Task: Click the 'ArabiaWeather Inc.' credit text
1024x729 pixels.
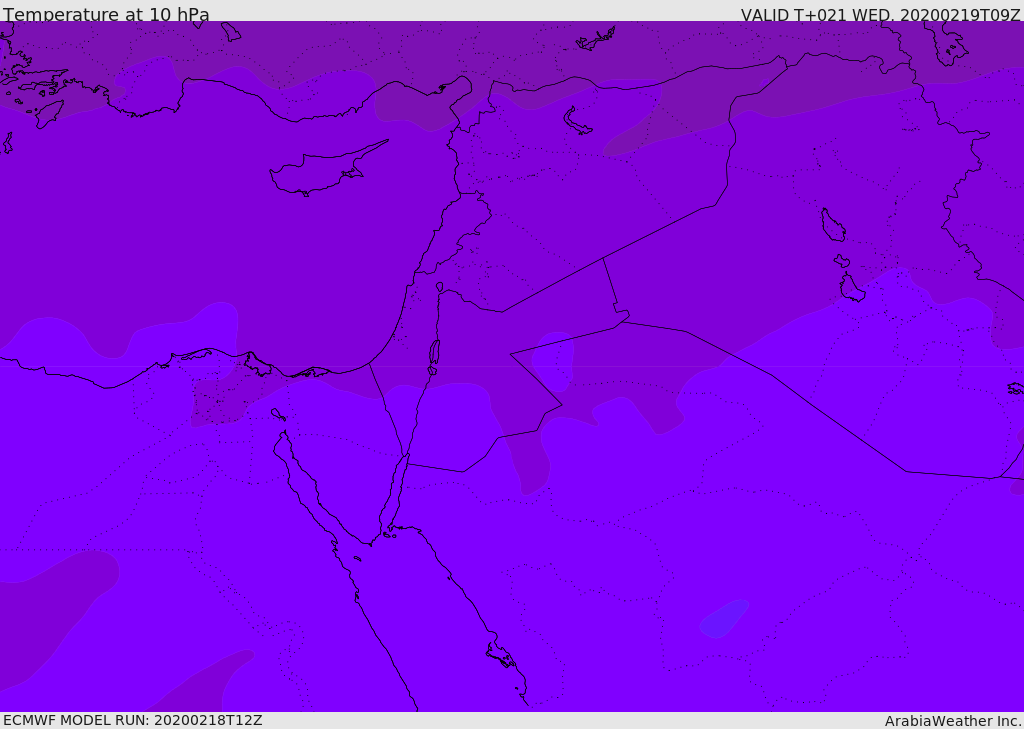Action: 953,721
